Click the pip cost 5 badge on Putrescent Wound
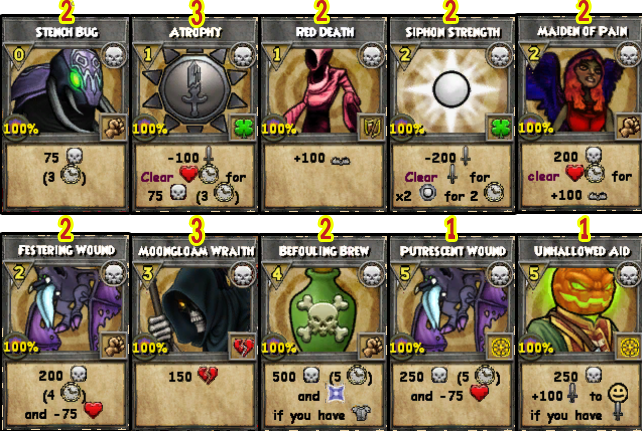This screenshot has width=642, height=431. tap(405, 273)
